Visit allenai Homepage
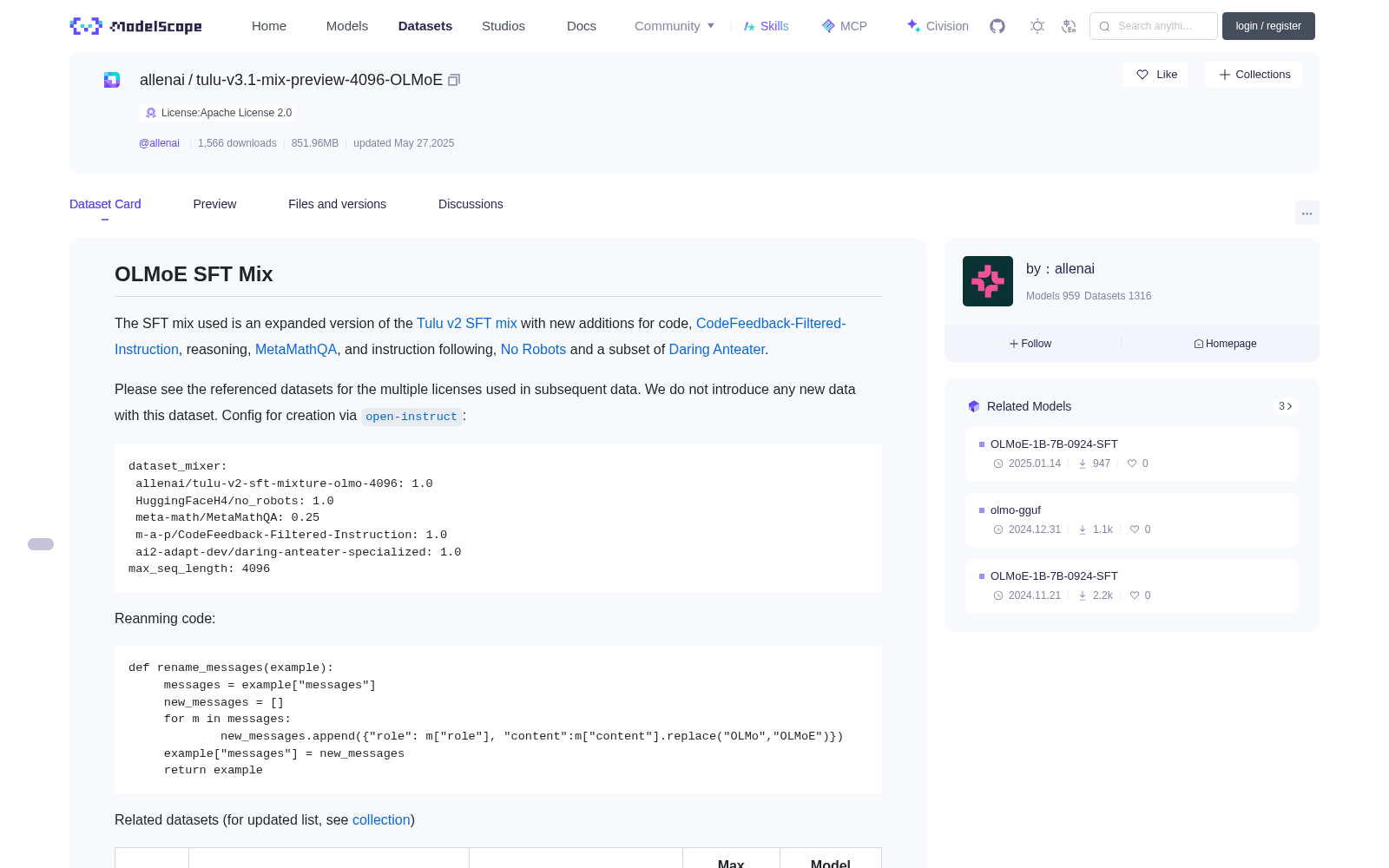1389x868 pixels. pyautogui.click(x=1225, y=344)
